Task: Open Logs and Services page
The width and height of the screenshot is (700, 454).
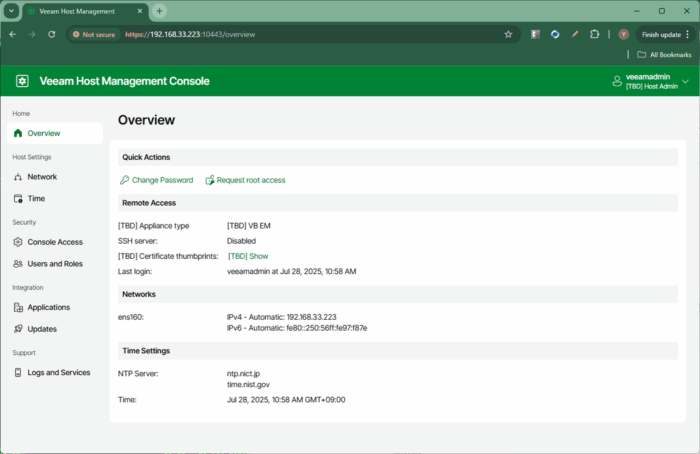Action: (x=55, y=372)
